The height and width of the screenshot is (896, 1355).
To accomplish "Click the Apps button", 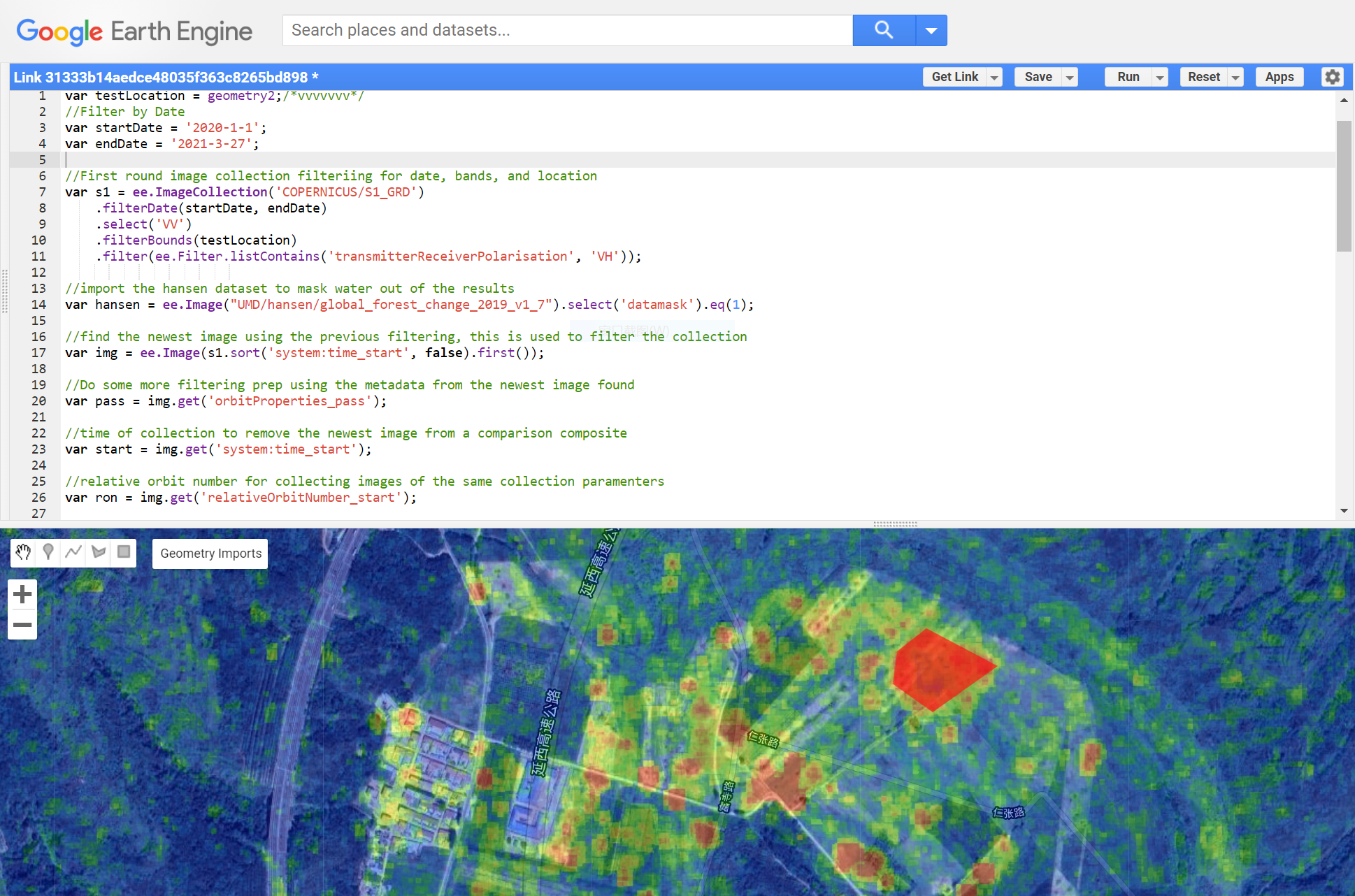I will tap(1279, 77).
